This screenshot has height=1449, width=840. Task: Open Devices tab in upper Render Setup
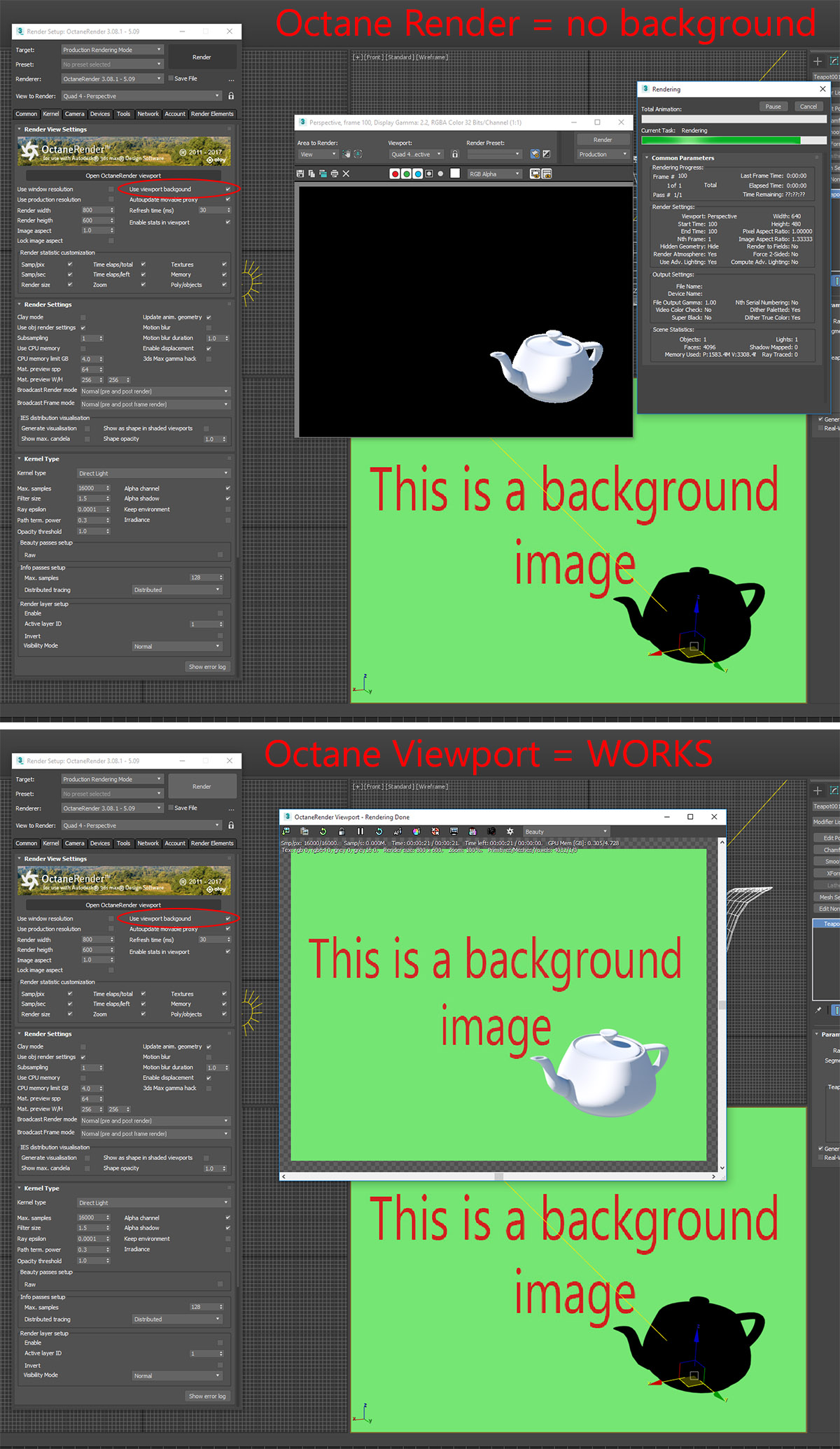[x=100, y=114]
